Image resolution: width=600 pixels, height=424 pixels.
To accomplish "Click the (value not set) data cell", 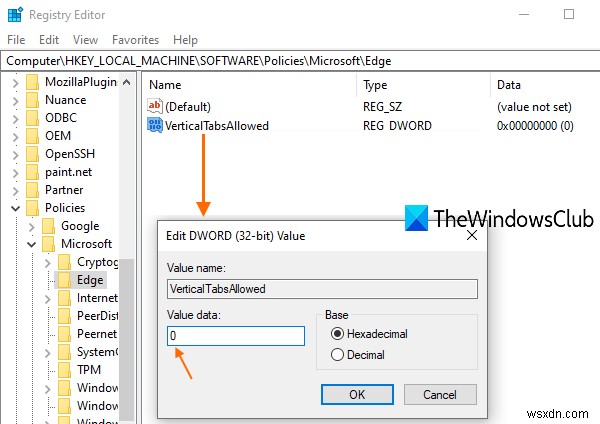I will [534, 107].
